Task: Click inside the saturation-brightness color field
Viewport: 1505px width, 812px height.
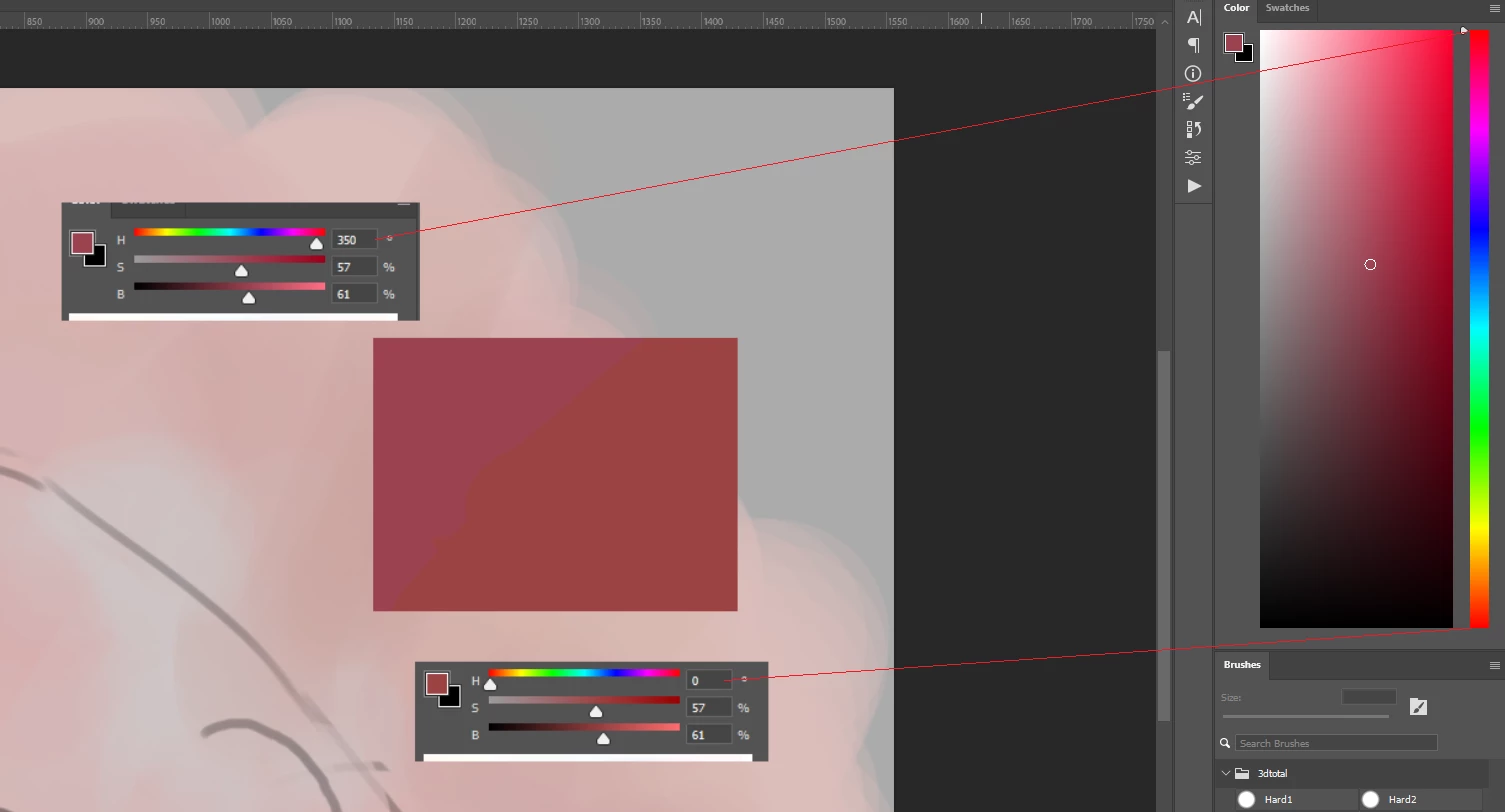Action: coord(1356,329)
